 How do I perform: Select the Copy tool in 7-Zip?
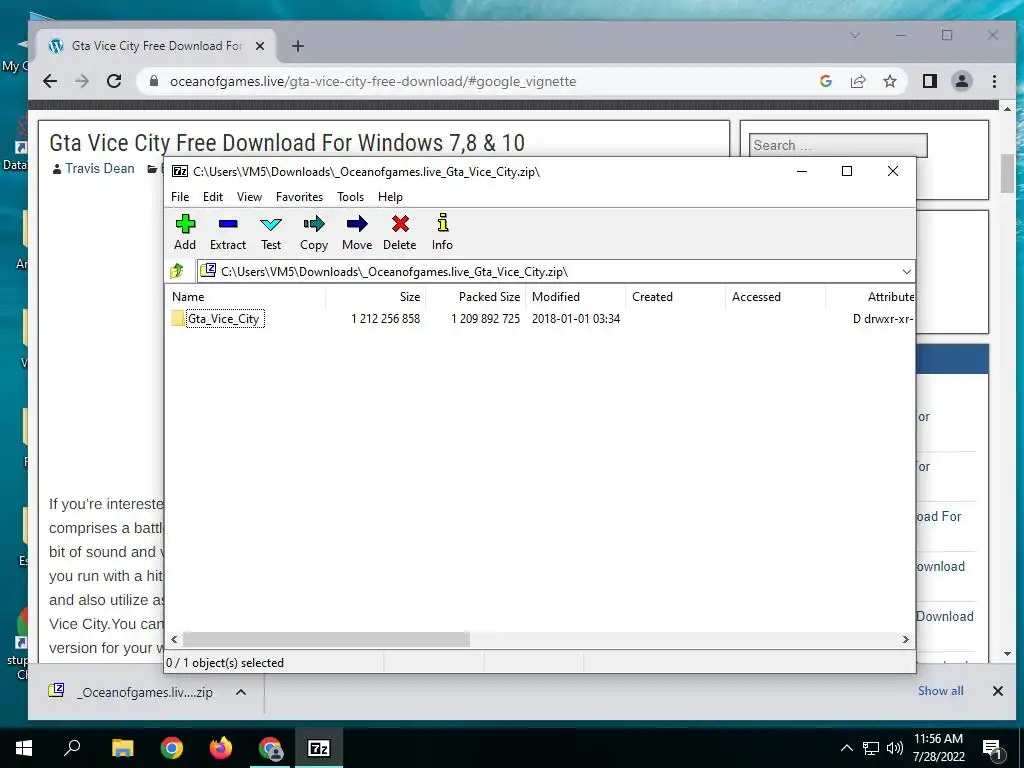pyautogui.click(x=314, y=232)
